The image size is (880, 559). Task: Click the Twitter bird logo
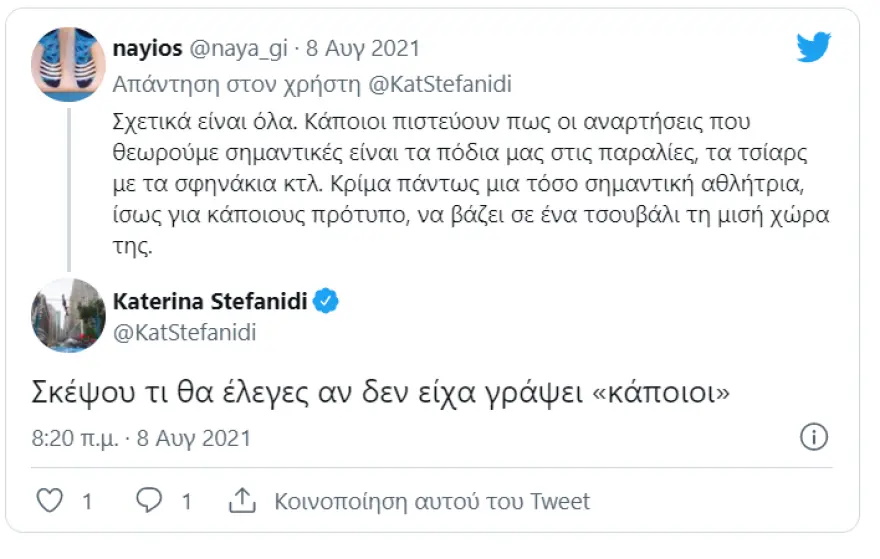pyautogui.click(x=813, y=47)
